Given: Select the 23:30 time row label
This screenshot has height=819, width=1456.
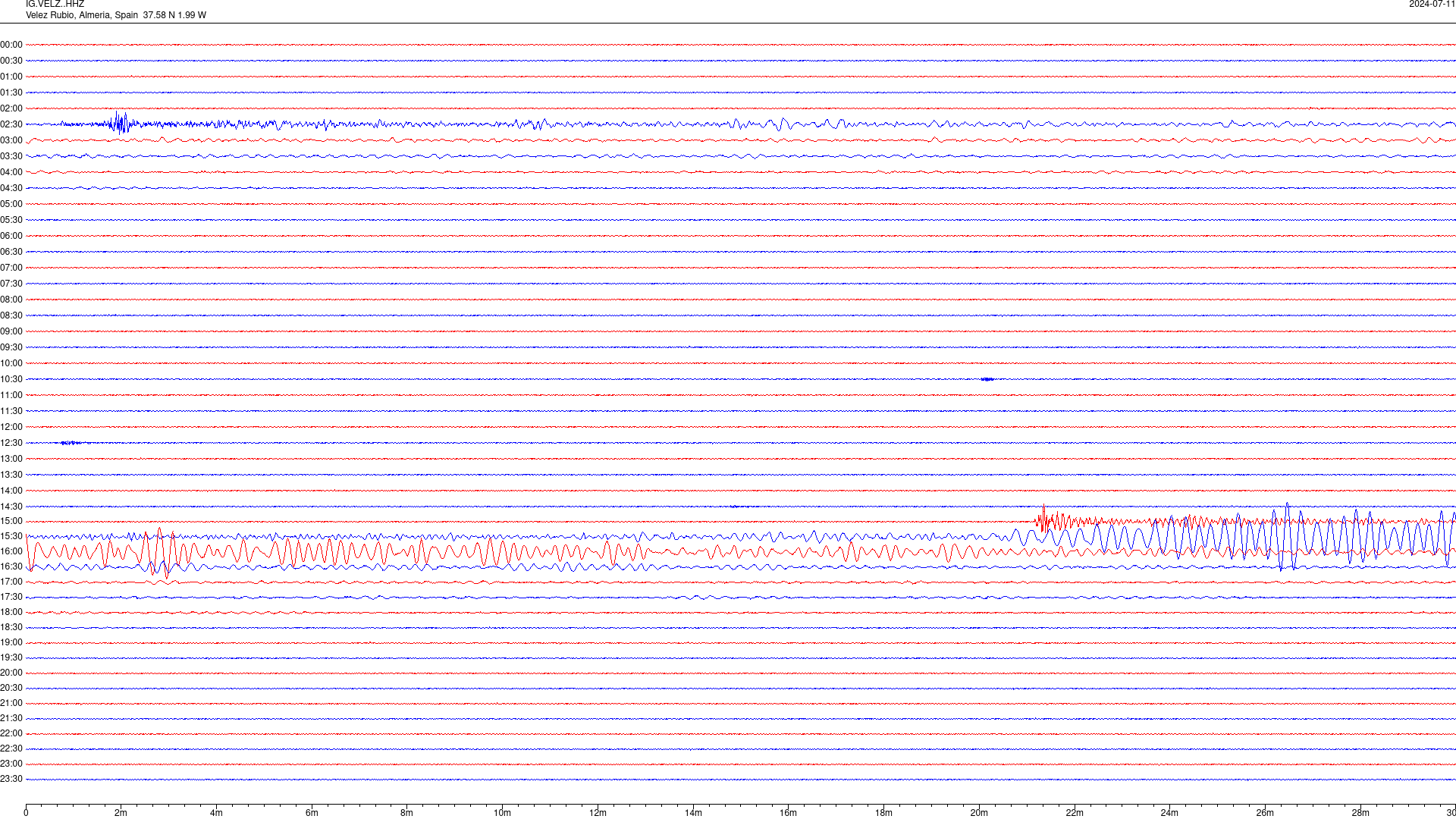Looking at the screenshot, I should (x=11, y=779).
